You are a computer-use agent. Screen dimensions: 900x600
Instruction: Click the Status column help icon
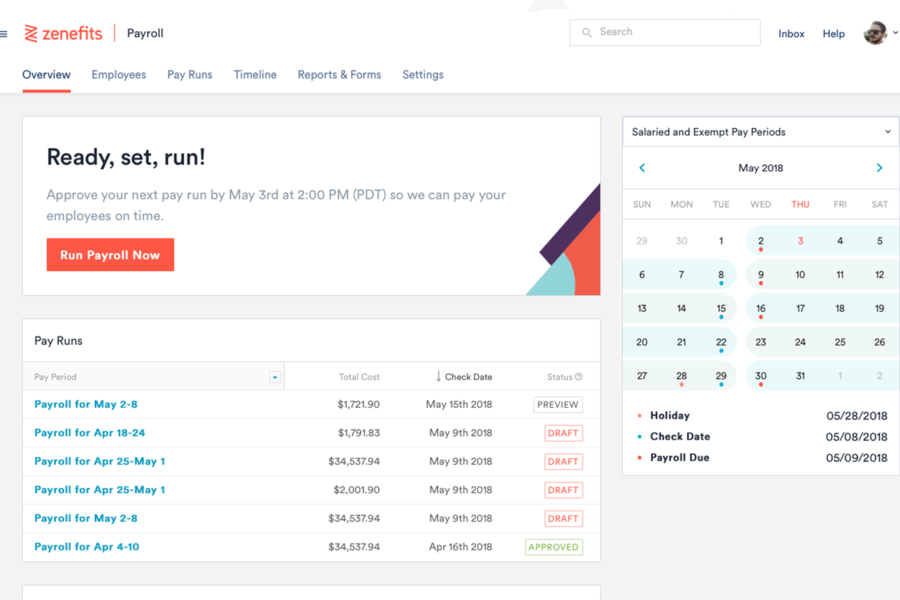(x=575, y=376)
